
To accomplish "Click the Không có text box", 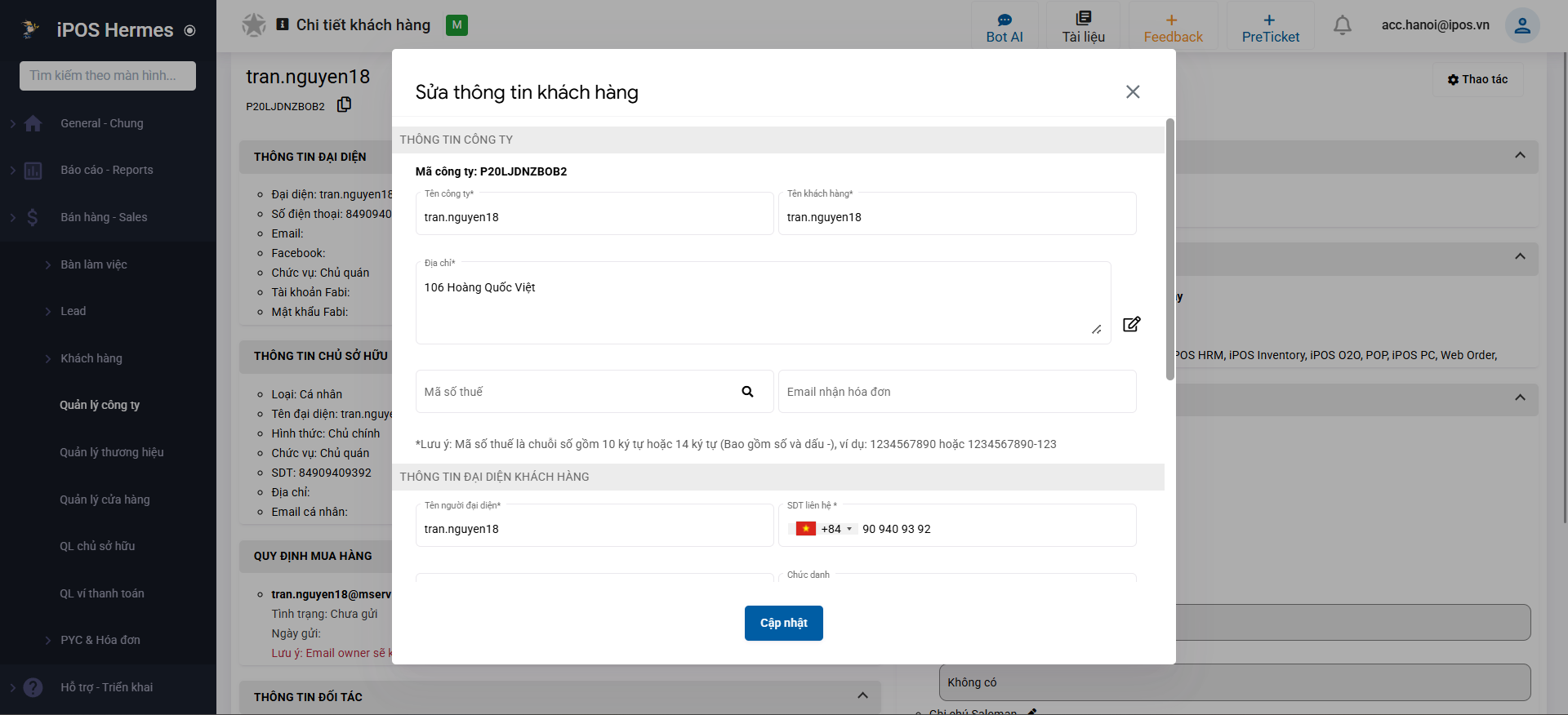I will 1235,682.
